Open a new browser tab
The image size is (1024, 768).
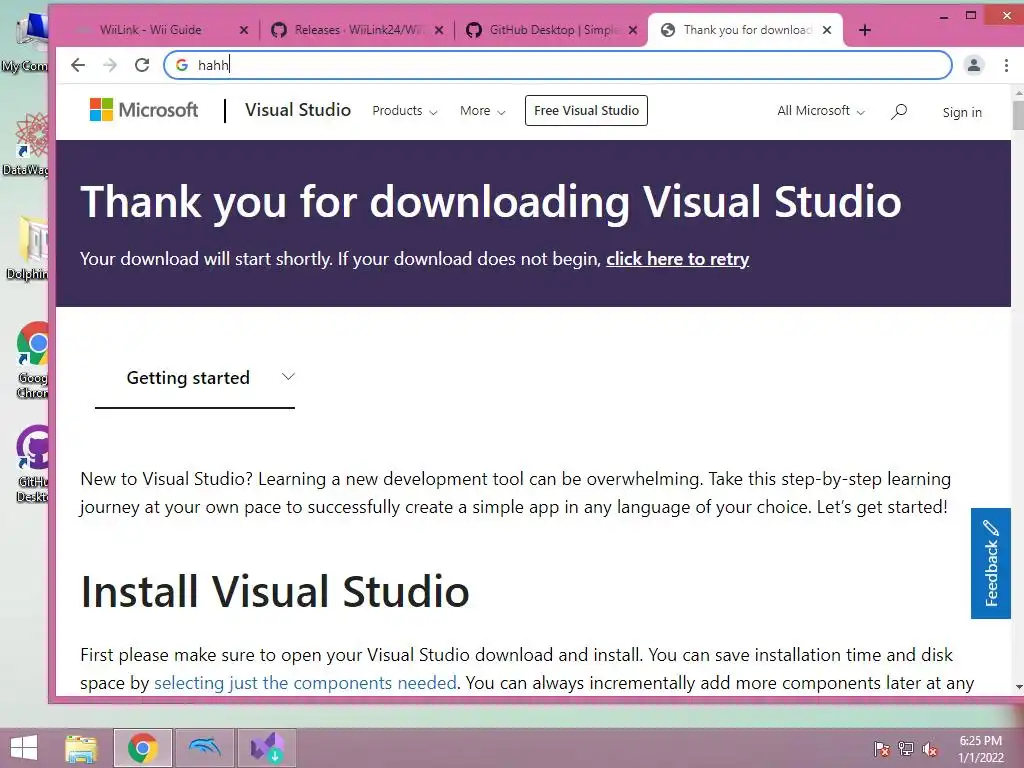tap(865, 30)
